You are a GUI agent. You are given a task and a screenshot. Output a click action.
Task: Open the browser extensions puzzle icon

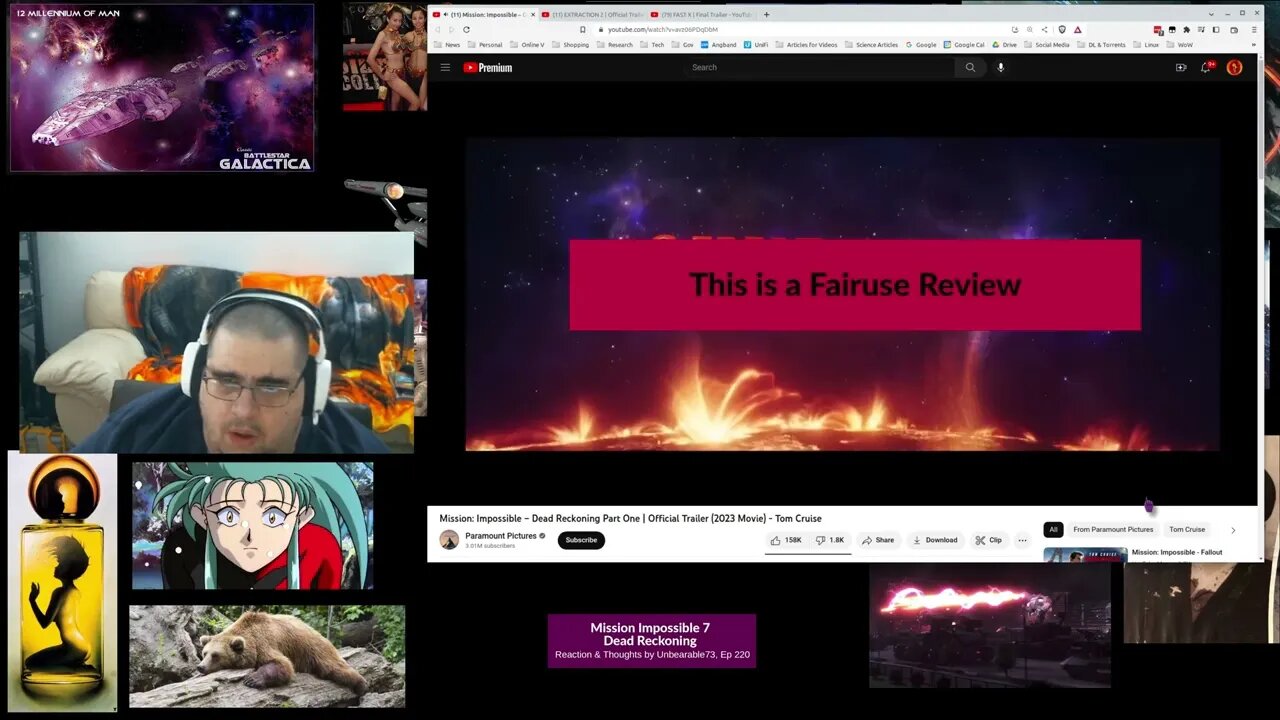click(x=1186, y=29)
